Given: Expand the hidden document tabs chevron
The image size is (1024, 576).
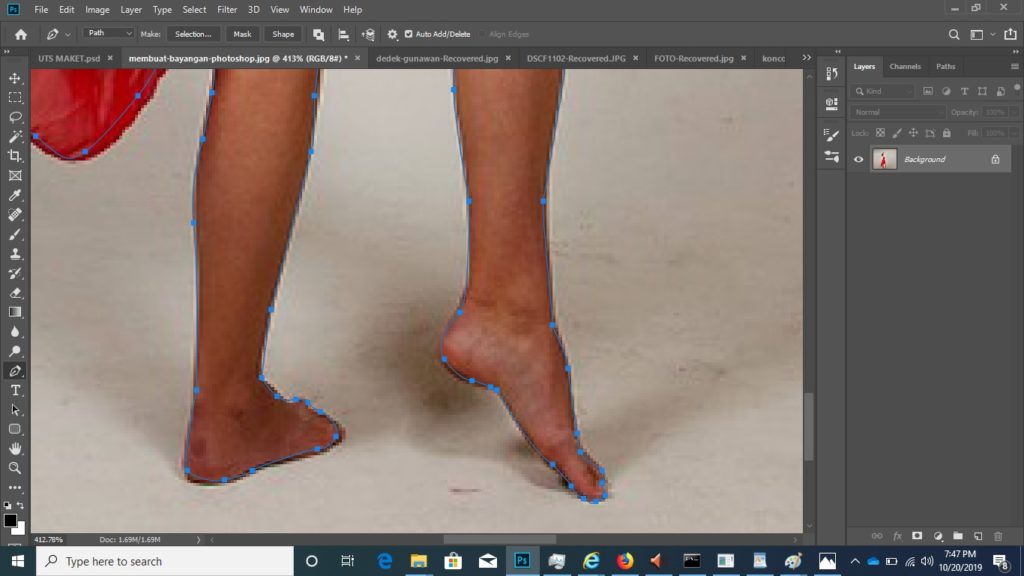Looking at the screenshot, I should (807, 58).
